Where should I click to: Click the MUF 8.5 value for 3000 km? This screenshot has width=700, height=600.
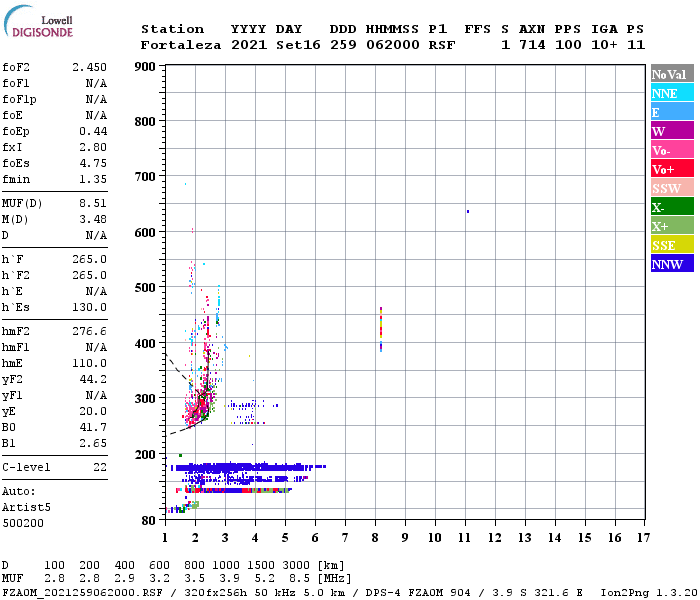pos(299,579)
